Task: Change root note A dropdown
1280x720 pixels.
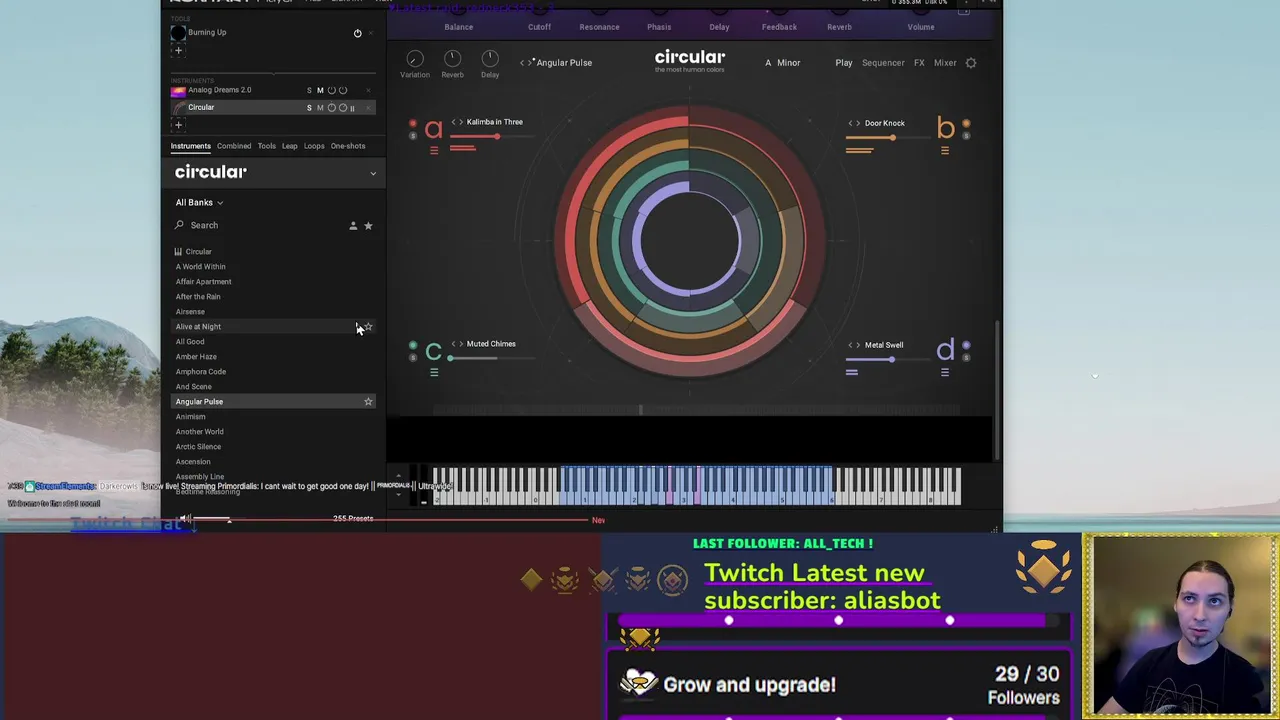Action: pyautogui.click(x=768, y=63)
